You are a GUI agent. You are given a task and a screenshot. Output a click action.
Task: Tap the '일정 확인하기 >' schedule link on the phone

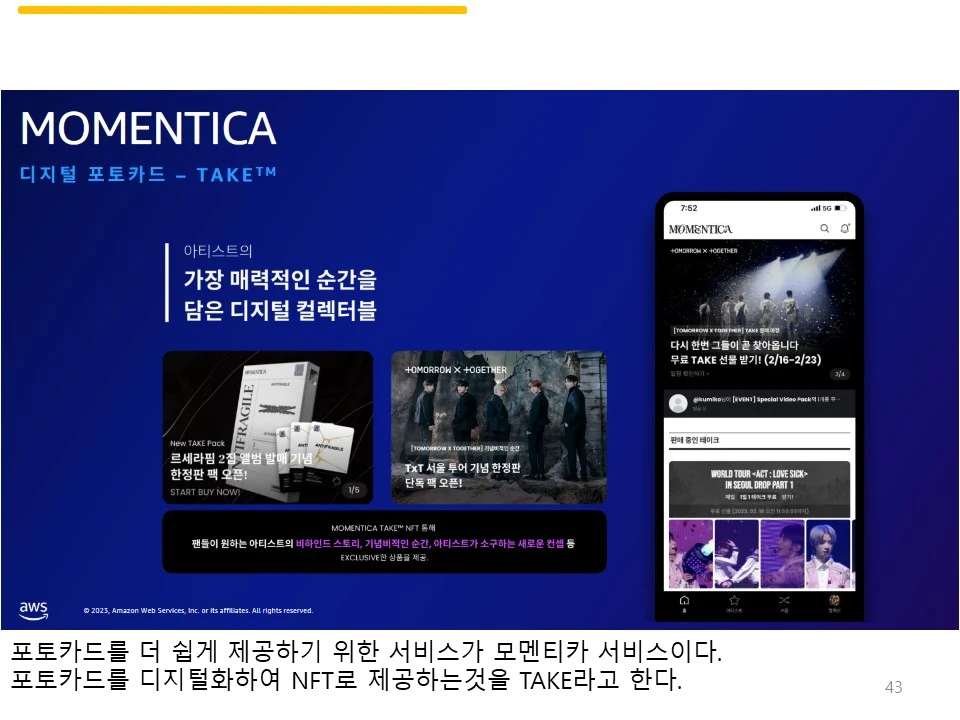click(690, 373)
